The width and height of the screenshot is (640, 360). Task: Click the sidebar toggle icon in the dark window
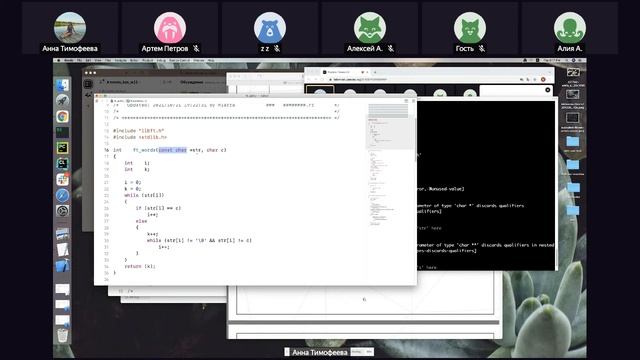pos(88,84)
